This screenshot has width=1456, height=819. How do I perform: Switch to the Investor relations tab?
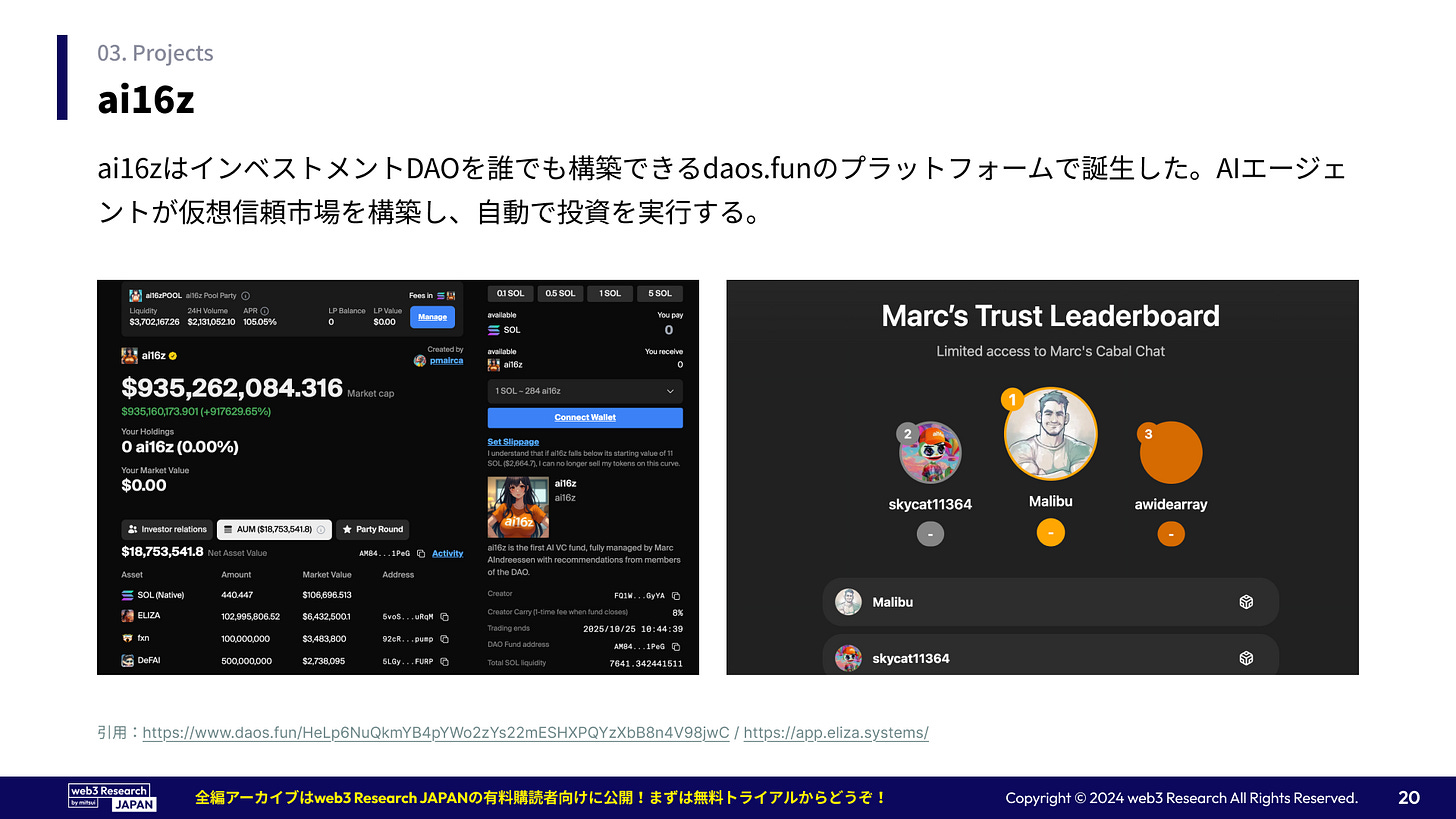(169, 529)
